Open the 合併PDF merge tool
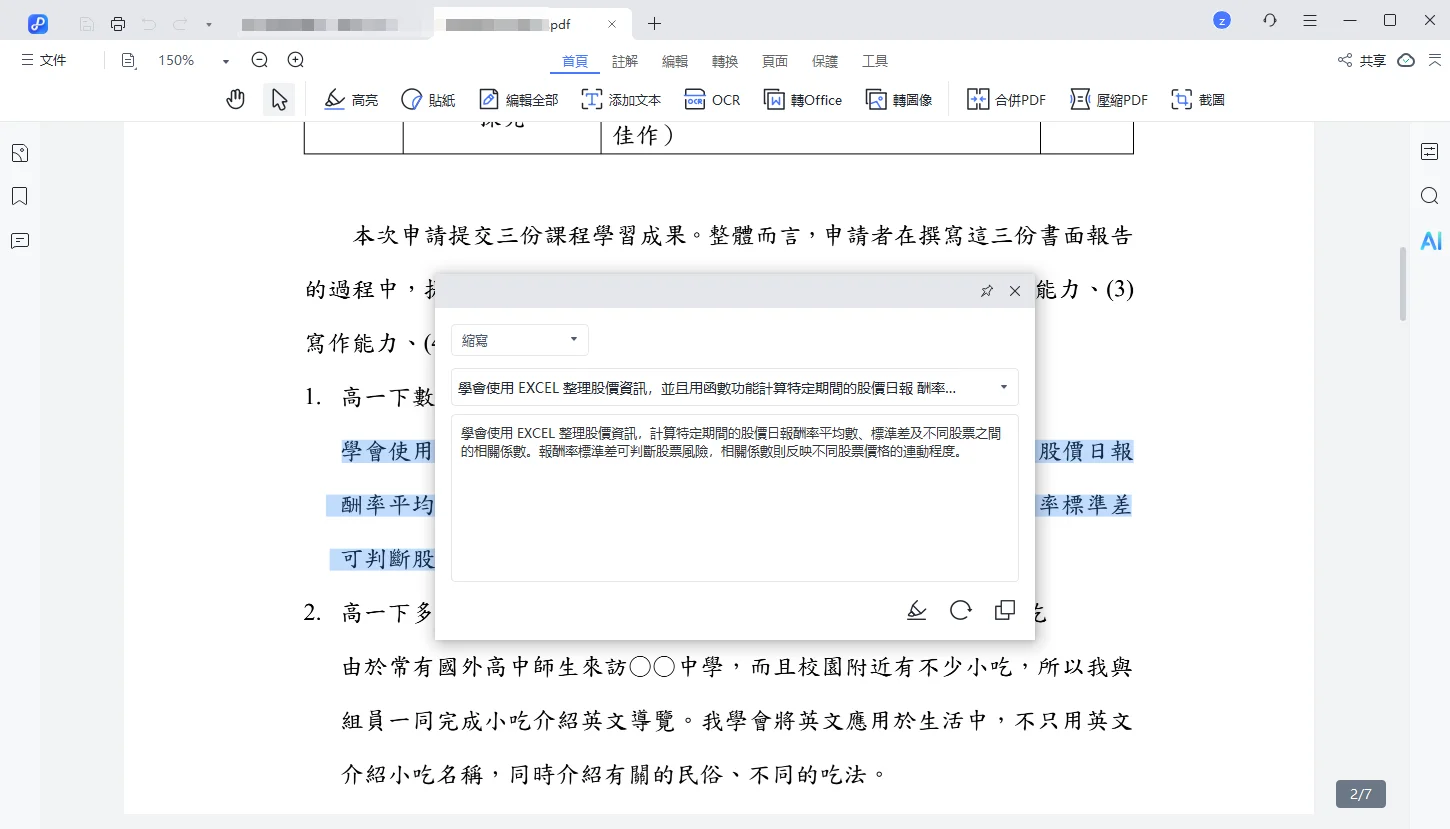This screenshot has height=829, width=1450. coord(1005,99)
